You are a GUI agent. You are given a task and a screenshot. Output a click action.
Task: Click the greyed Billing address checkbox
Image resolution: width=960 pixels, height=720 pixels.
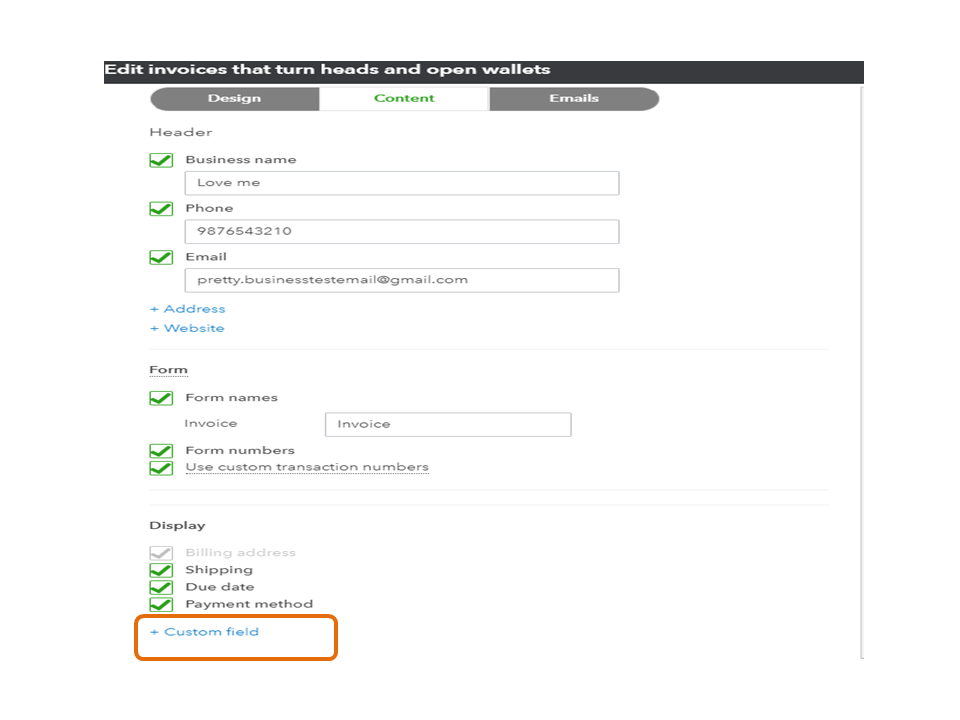coord(161,553)
